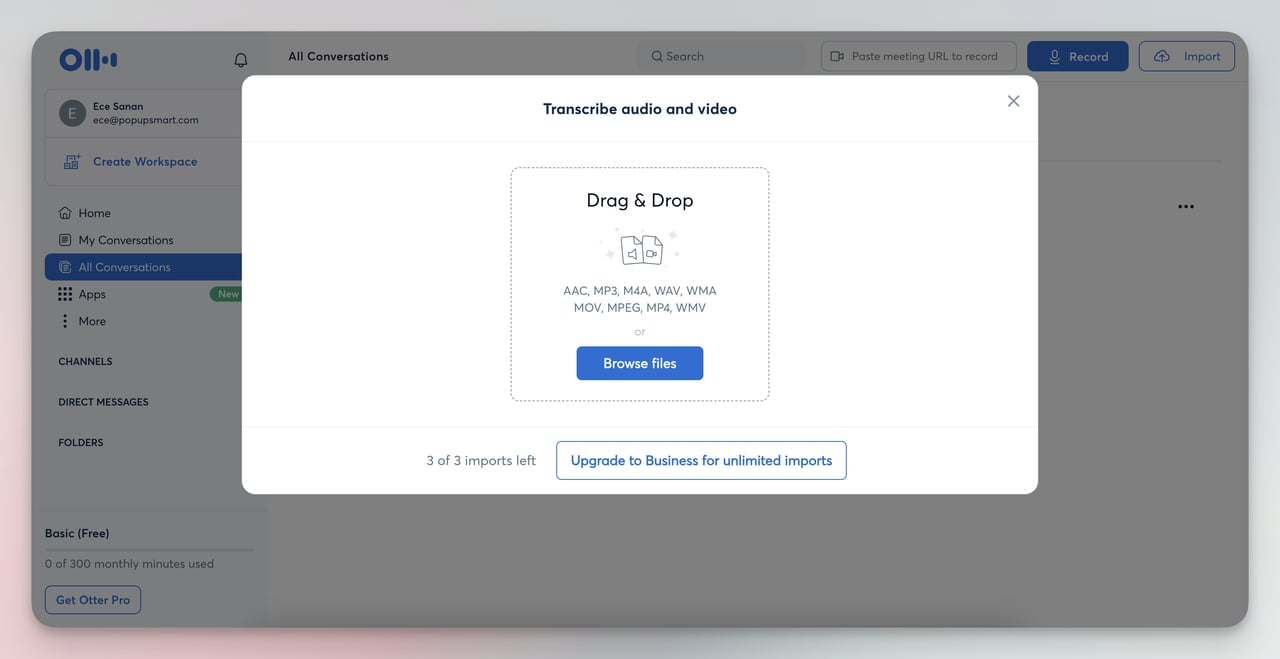Click '0 of 300 monthly minutes used'
Image resolution: width=1280 pixels, height=659 pixels.
tap(129, 564)
